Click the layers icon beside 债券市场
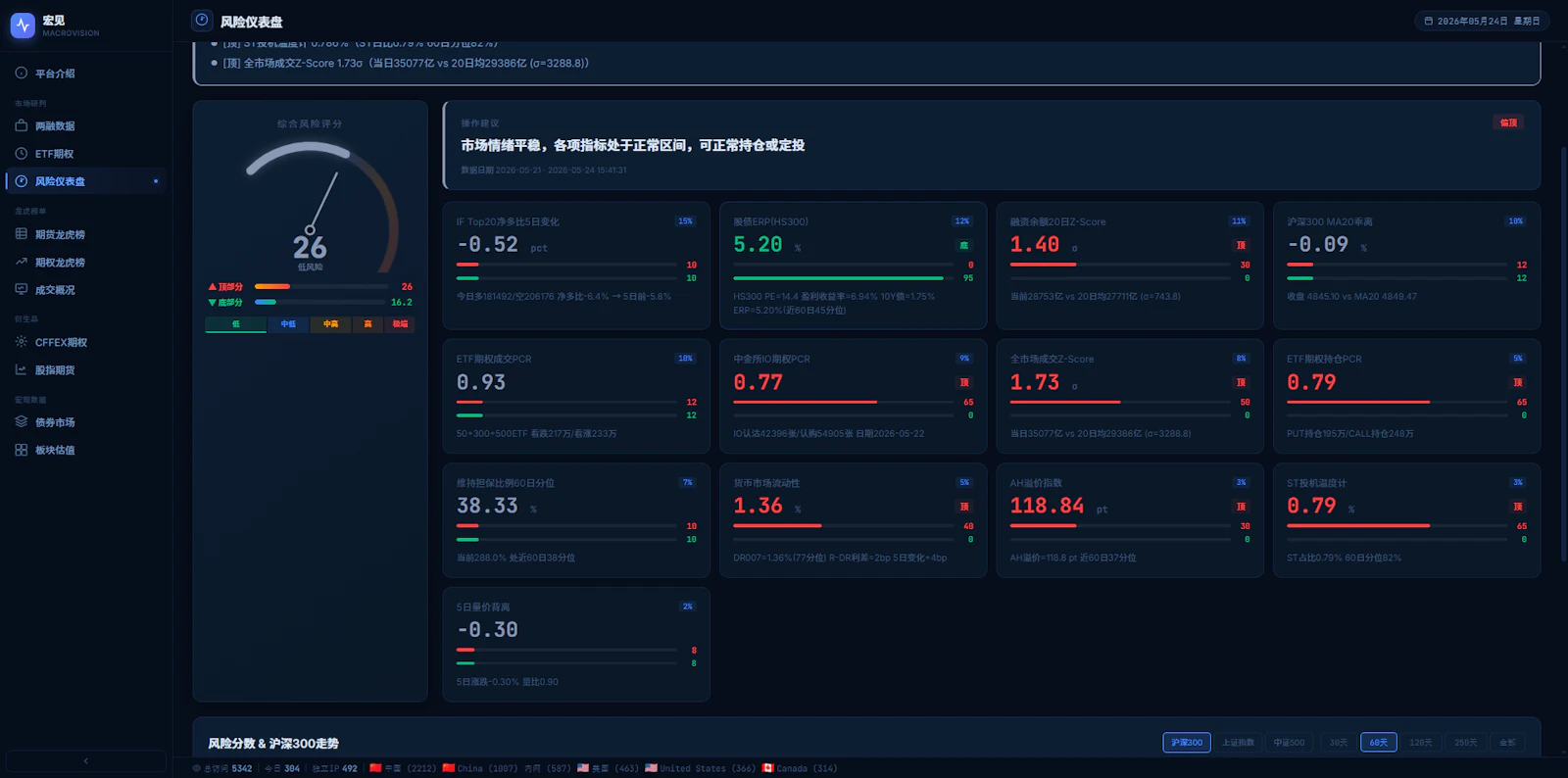The width and height of the screenshot is (1568, 778). [21, 422]
